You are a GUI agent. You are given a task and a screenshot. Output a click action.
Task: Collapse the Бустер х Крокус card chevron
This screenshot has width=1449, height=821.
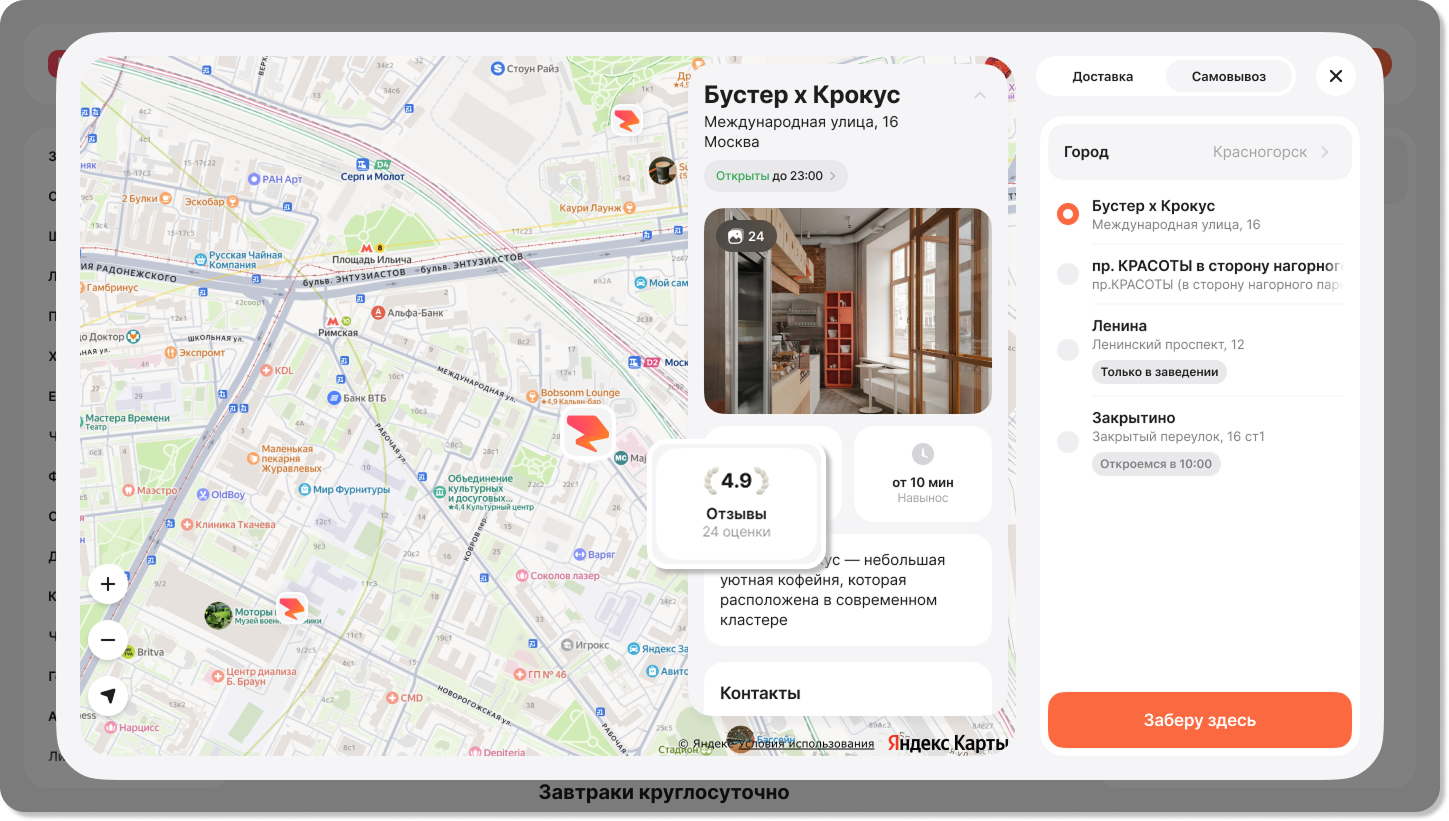click(x=980, y=95)
